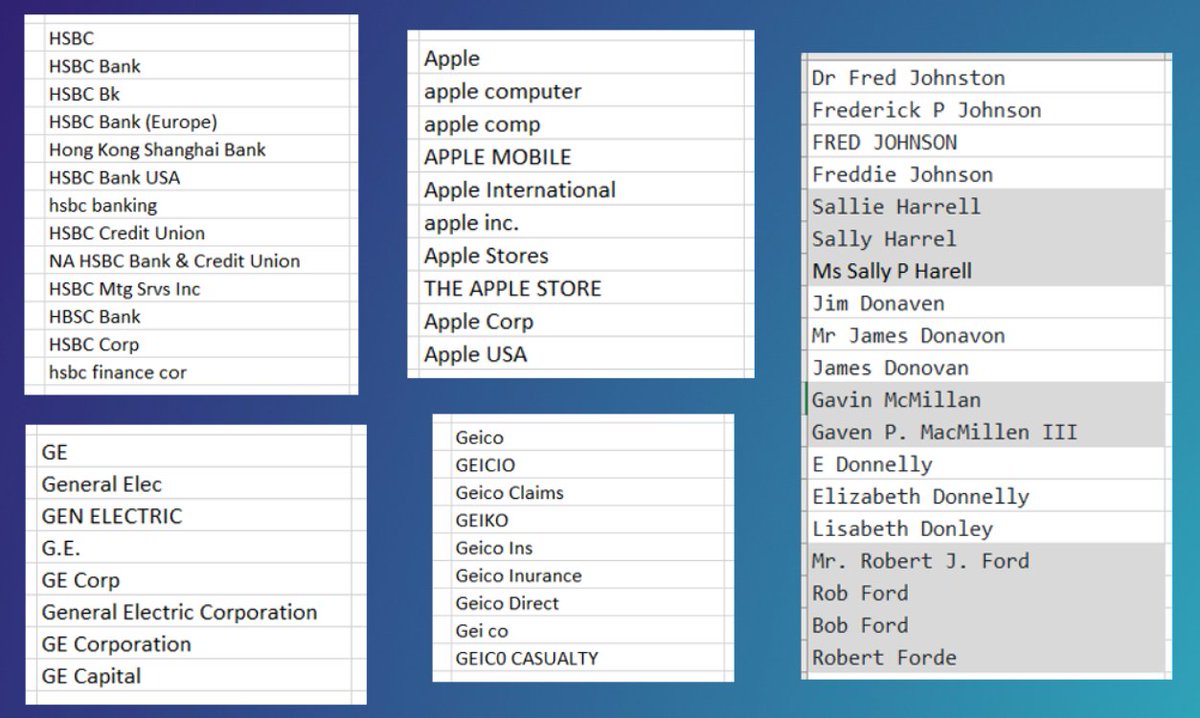Select 'General Electric Corporation' cell
The image size is (1200, 718).
[196, 613]
